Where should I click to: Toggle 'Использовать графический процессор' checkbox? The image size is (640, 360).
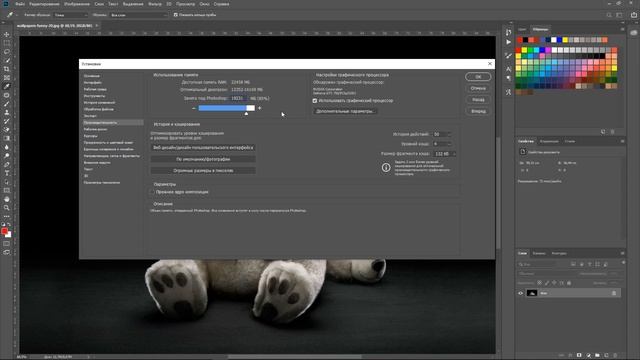(x=315, y=100)
